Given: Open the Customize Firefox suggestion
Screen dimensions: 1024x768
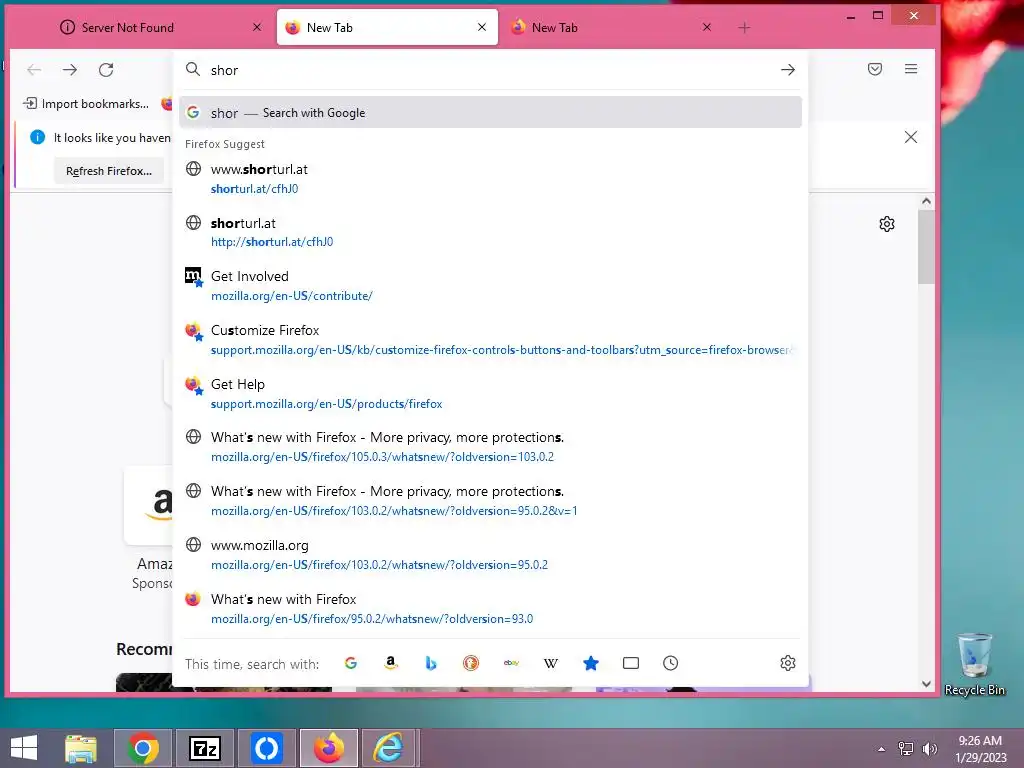Looking at the screenshot, I should pyautogui.click(x=490, y=340).
